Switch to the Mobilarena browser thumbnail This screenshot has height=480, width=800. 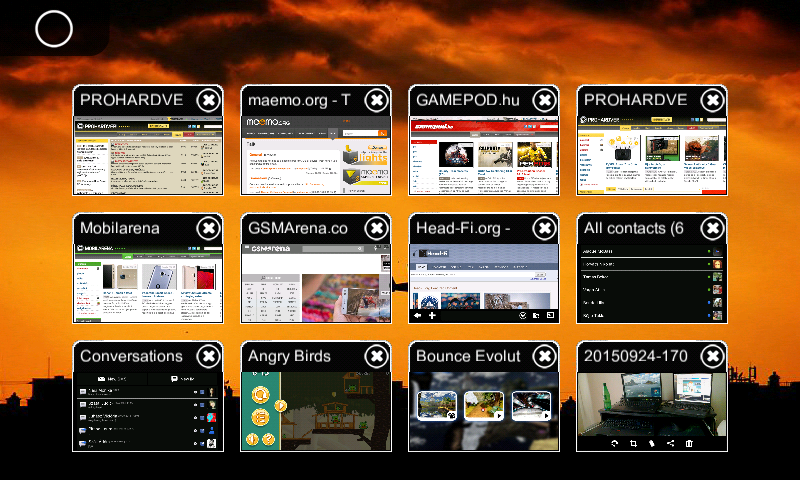point(148,284)
